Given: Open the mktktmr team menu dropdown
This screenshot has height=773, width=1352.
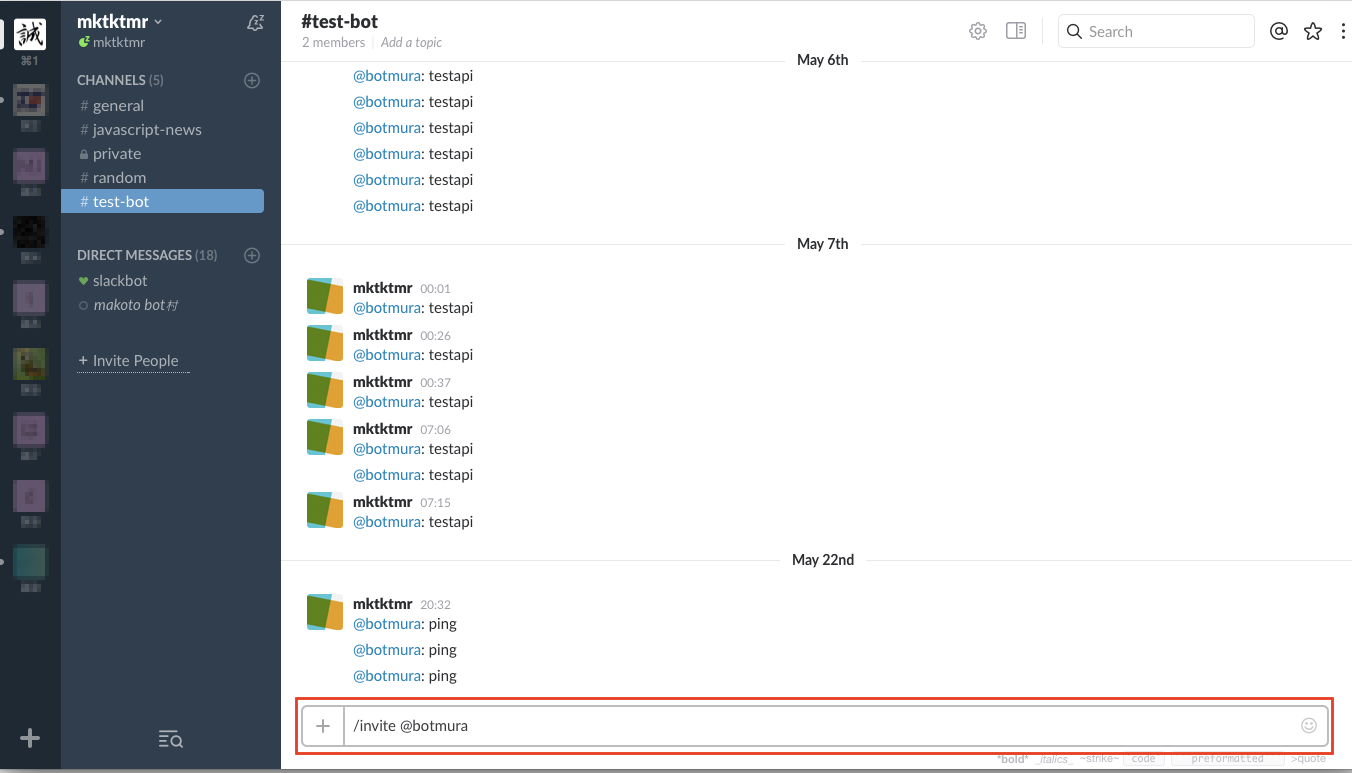Looking at the screenshot, I should tap(120, 22).
